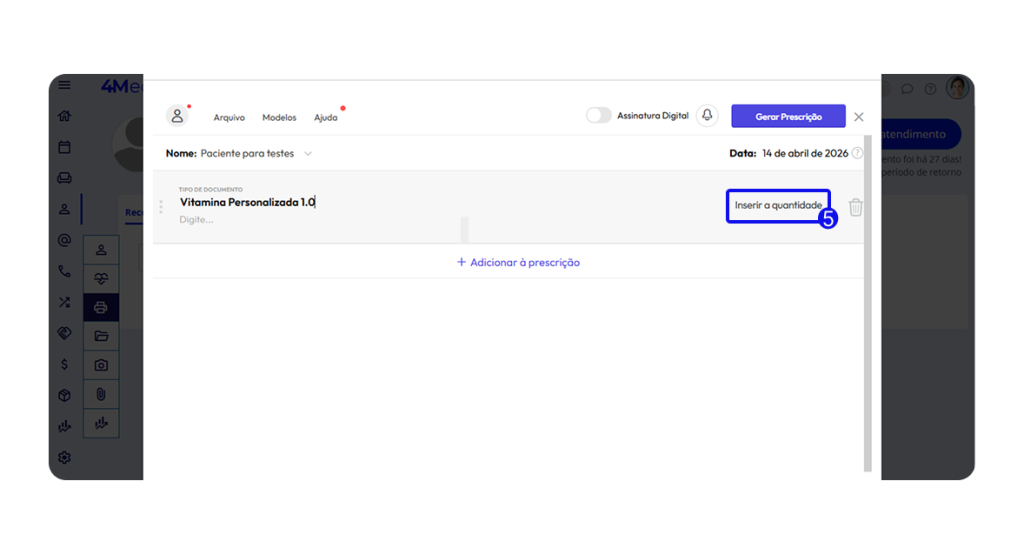This screenshot has width=1024, height=548.
Task: Open the settings gear in sidebar
Action: pos(65,457)
